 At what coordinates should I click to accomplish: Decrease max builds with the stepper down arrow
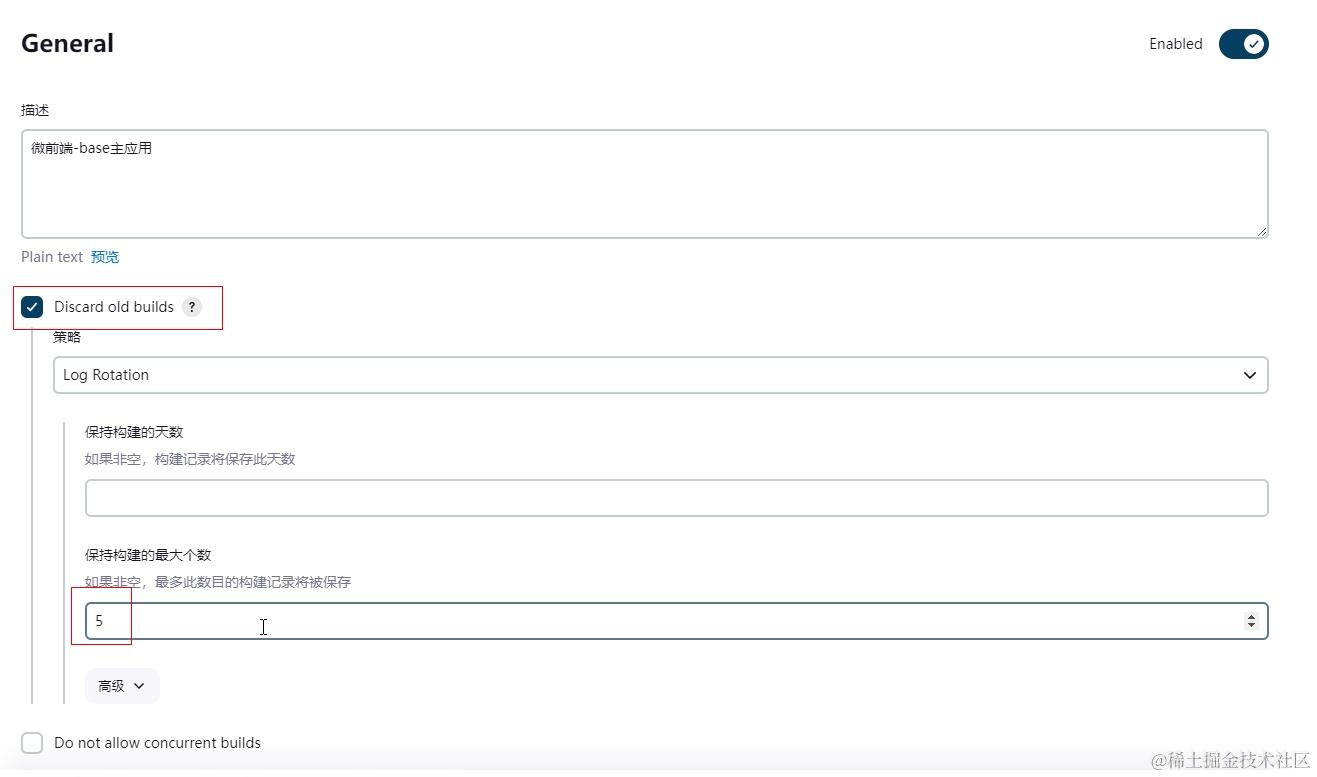point(1251,626)
